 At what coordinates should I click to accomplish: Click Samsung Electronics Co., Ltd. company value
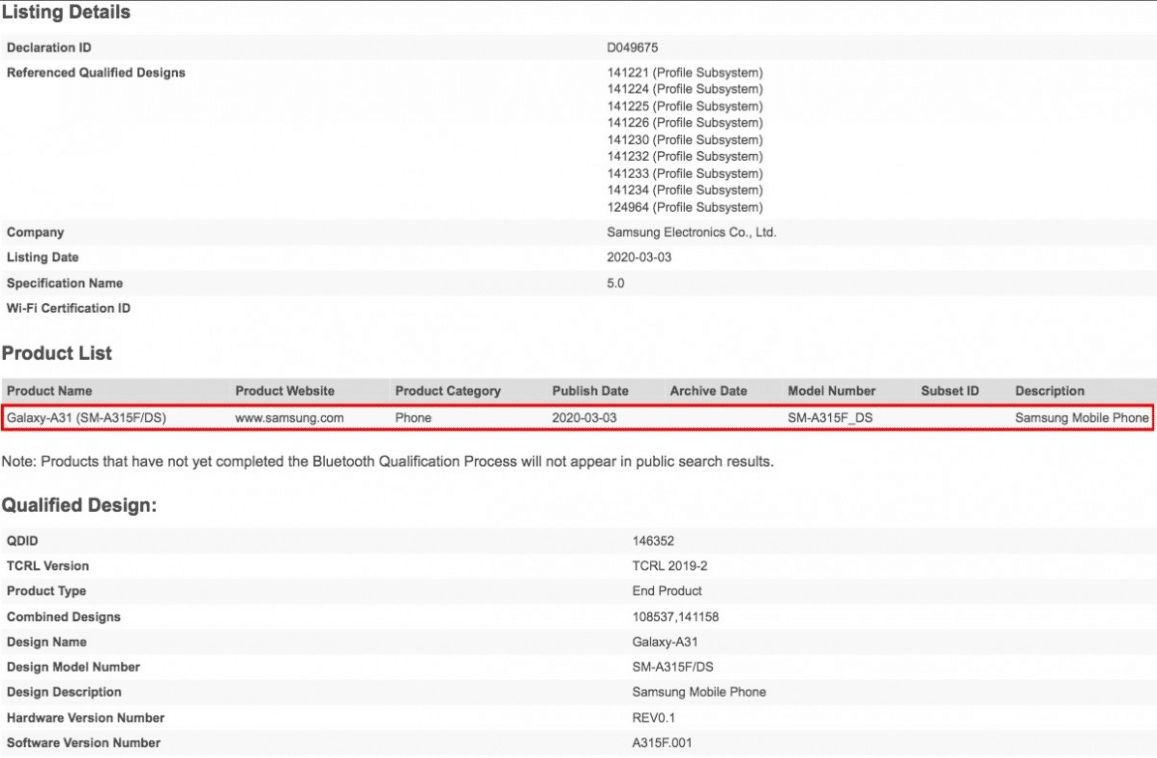[x=691, y=232]
